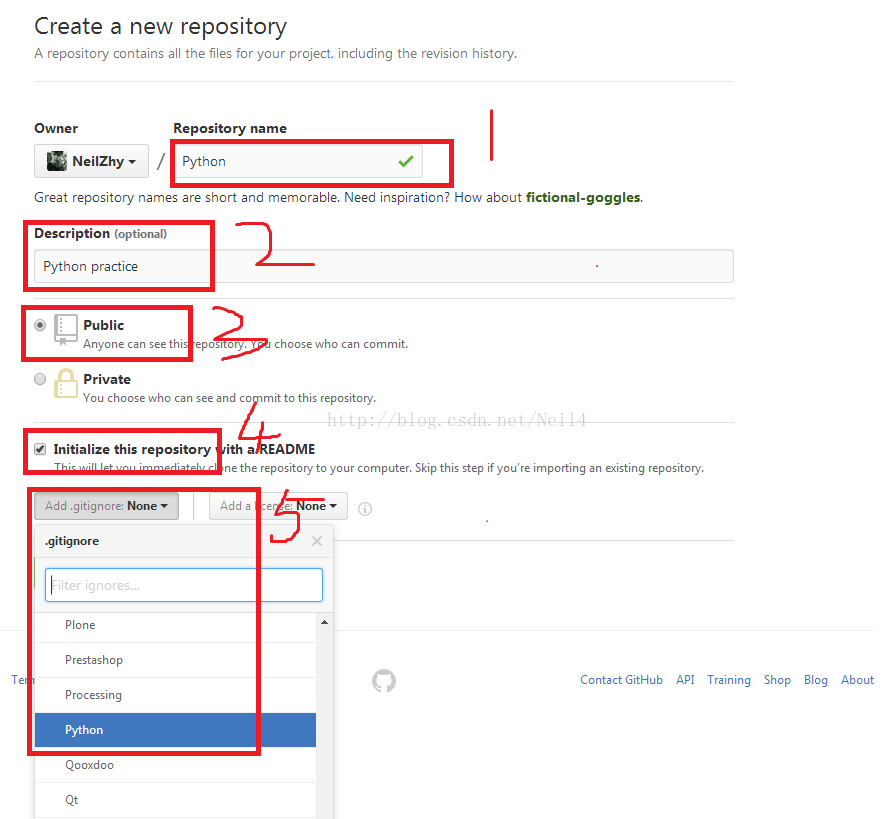Select the Private radio button
Screen dimensions: 894x819
40,379
